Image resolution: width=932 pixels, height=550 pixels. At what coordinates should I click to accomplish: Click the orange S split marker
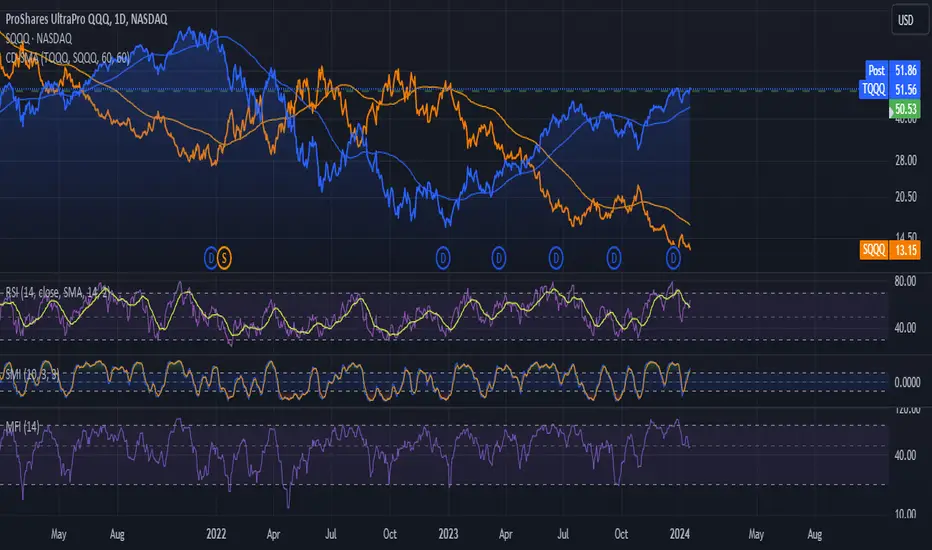click(224, 258)
